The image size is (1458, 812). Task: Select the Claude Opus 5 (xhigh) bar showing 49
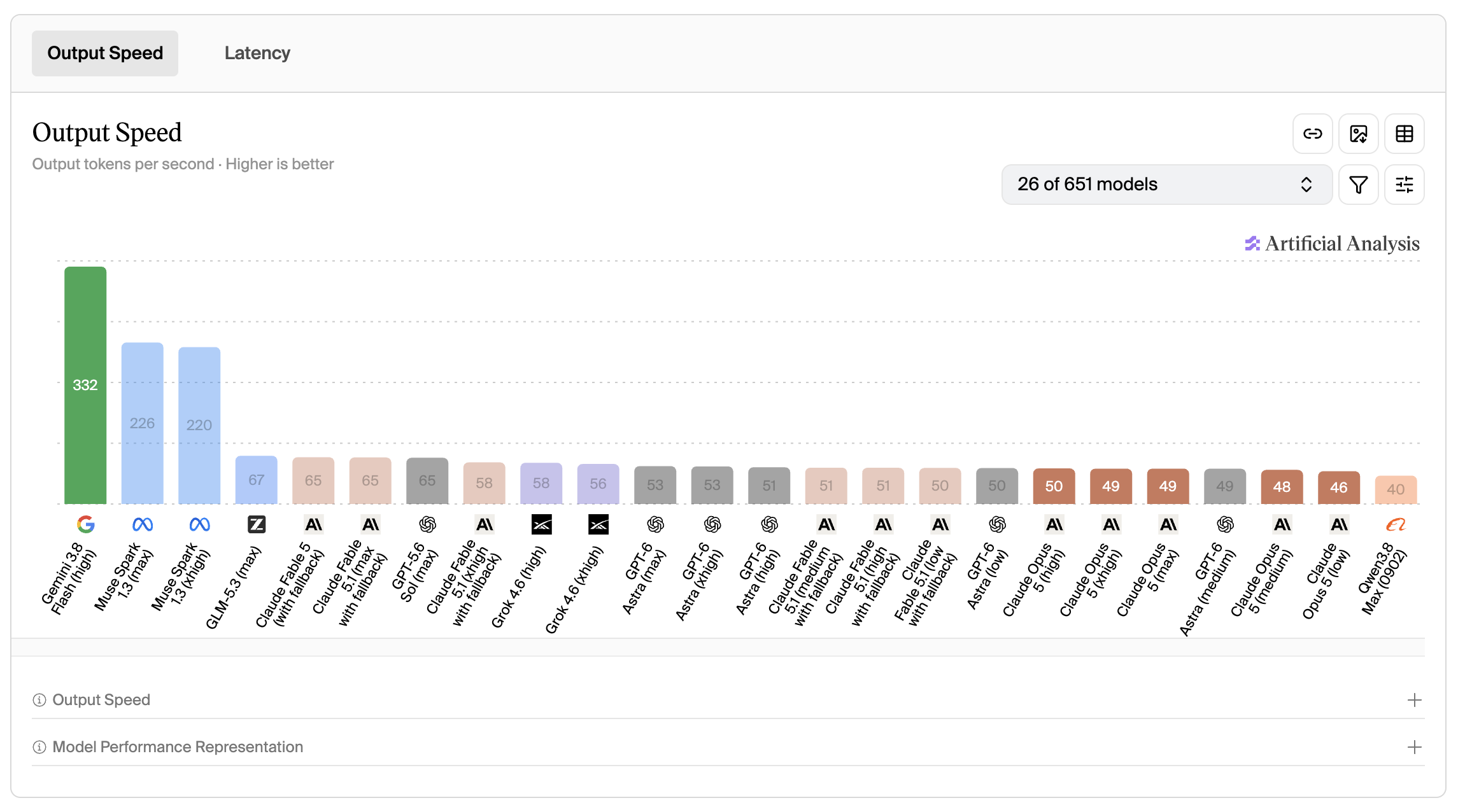point(1111,486)
